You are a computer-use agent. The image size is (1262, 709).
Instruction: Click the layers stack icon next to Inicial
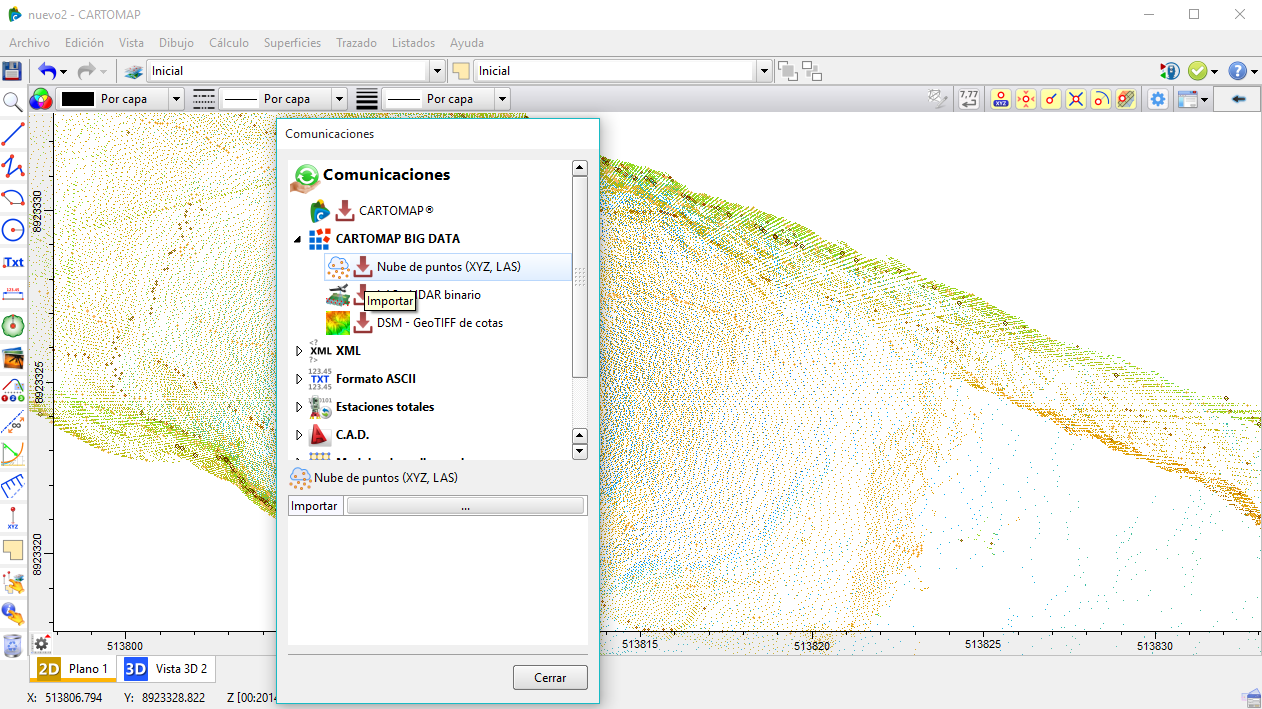133,71
